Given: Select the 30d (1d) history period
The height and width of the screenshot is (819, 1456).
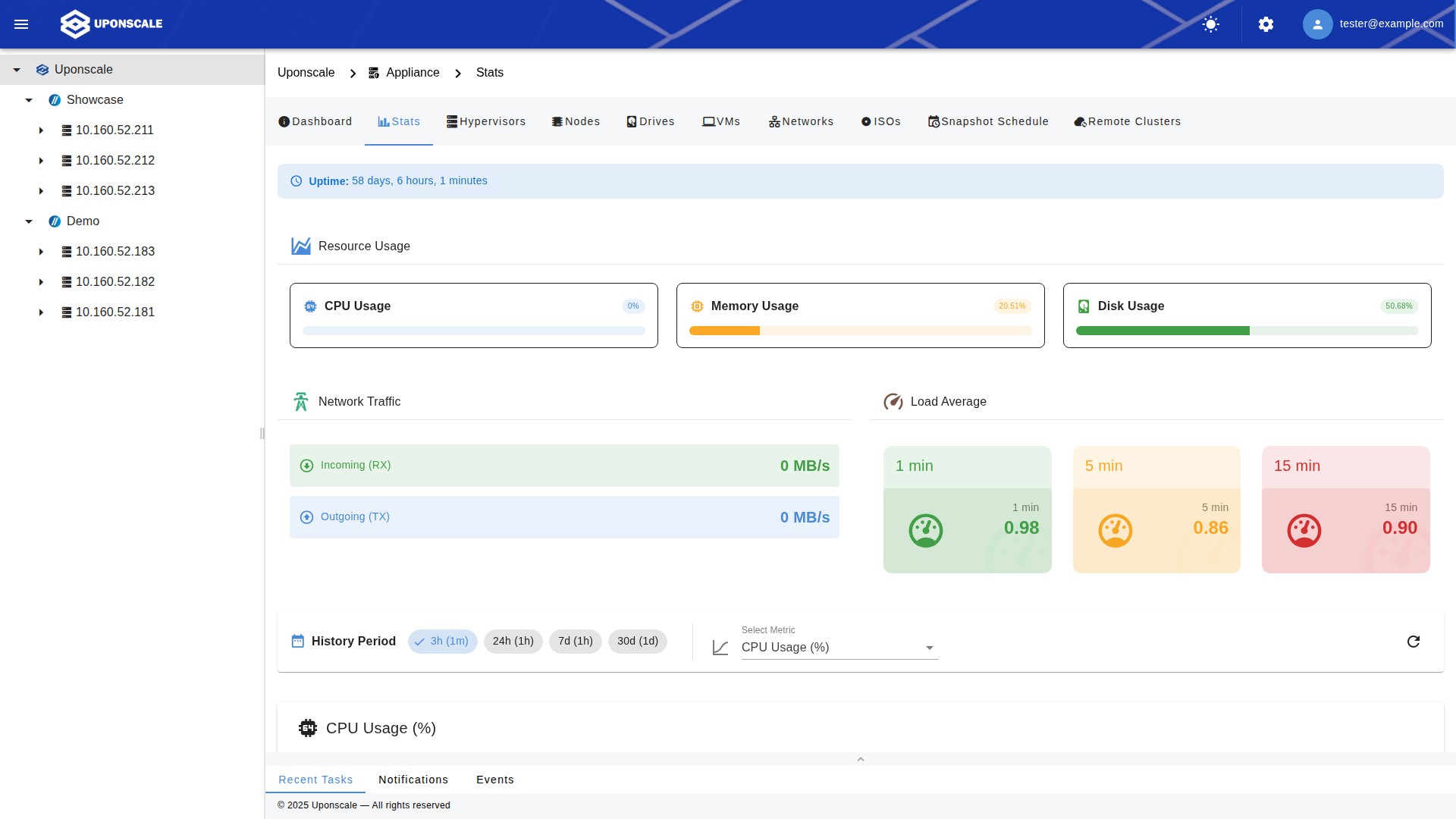Looking at the screenshot, I should 637,642.
